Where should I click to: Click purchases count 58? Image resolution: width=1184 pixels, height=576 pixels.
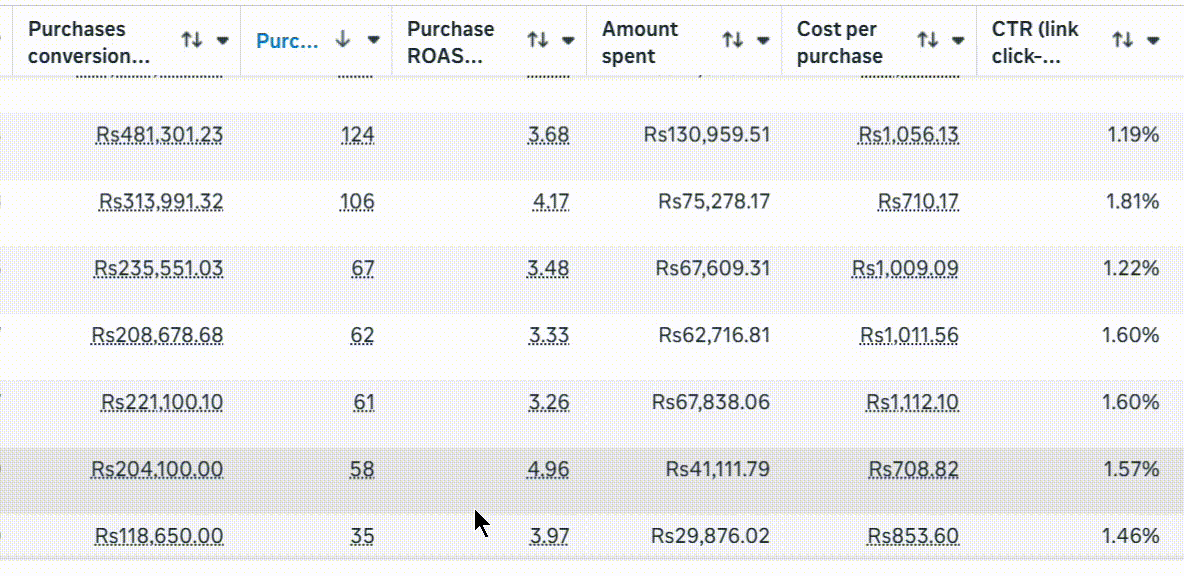(x=362, y=470)
